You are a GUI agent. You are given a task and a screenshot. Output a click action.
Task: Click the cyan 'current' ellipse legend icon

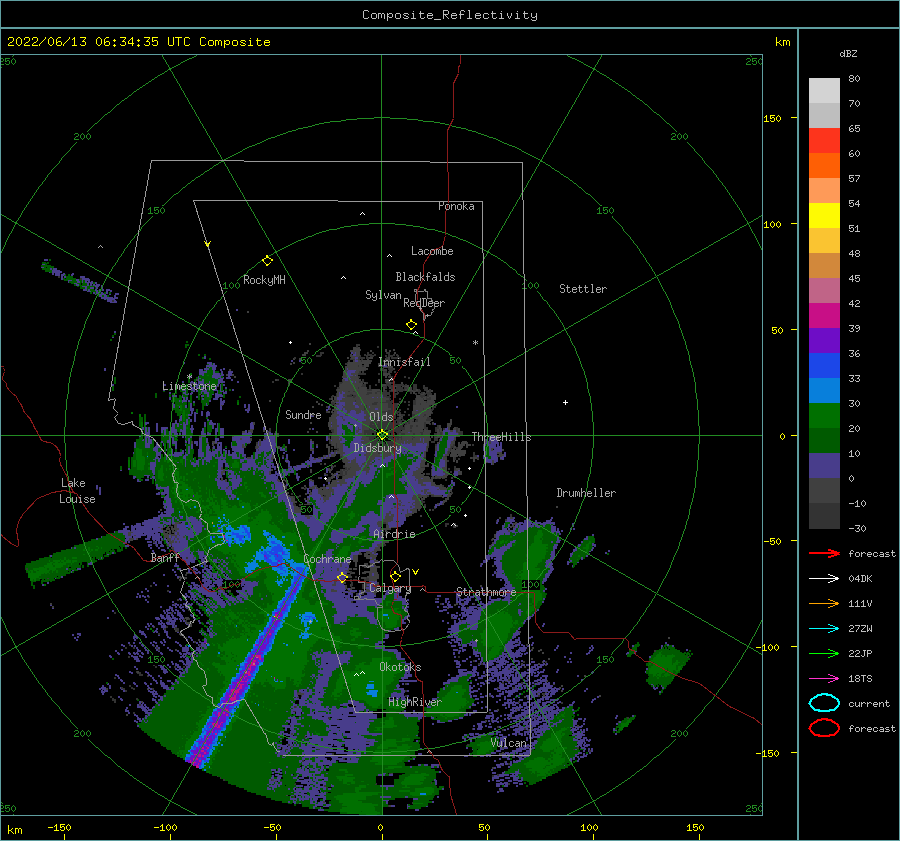824,703
